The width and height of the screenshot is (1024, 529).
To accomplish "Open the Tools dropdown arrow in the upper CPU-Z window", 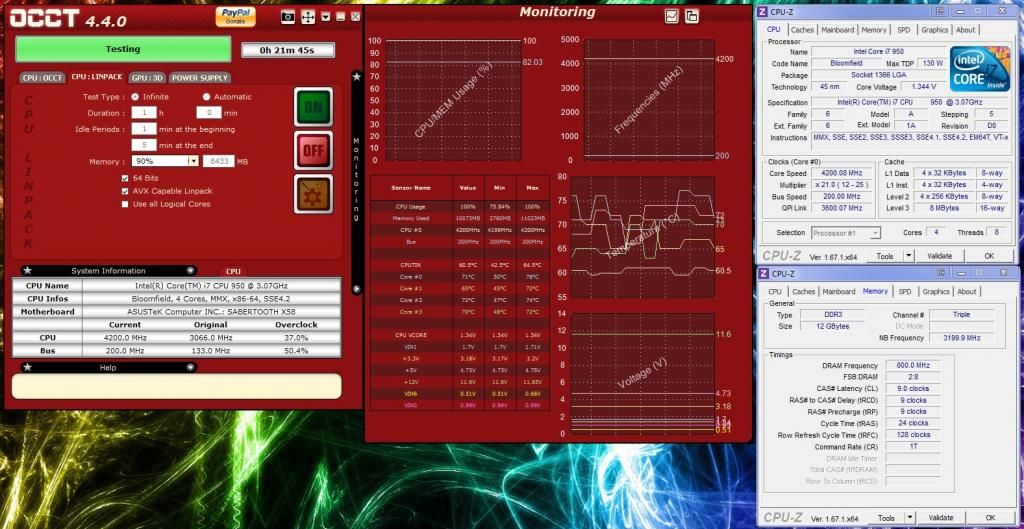I will click(908, 256).
